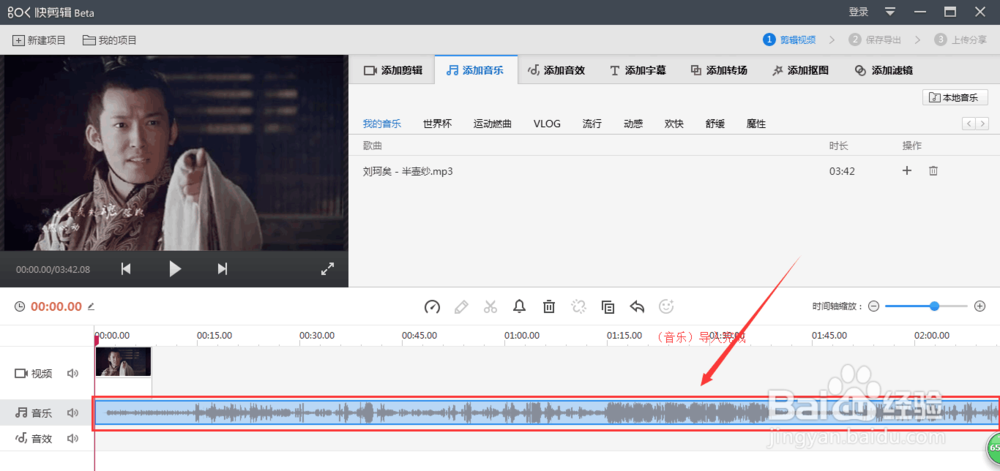1000x471 pixels.
Task: Select 舒缓 music category
Action: pos(715,124)
